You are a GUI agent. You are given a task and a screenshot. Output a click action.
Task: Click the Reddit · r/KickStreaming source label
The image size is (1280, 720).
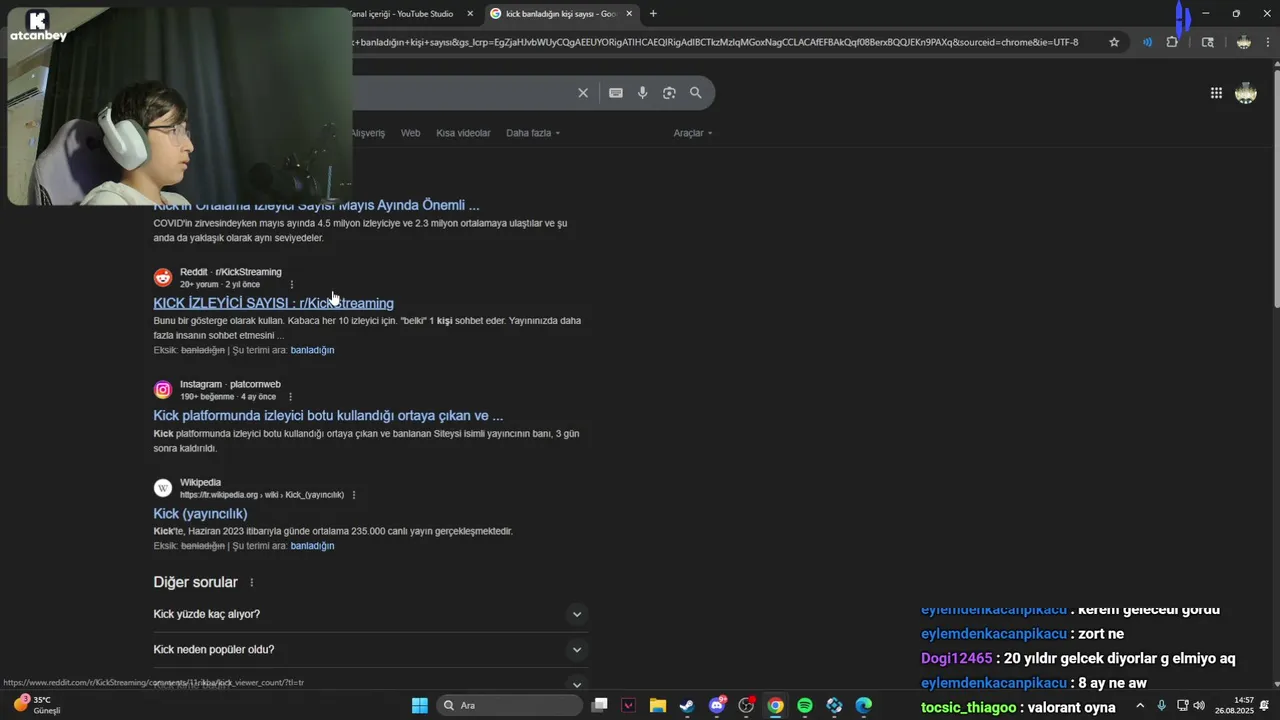point(231,272)
